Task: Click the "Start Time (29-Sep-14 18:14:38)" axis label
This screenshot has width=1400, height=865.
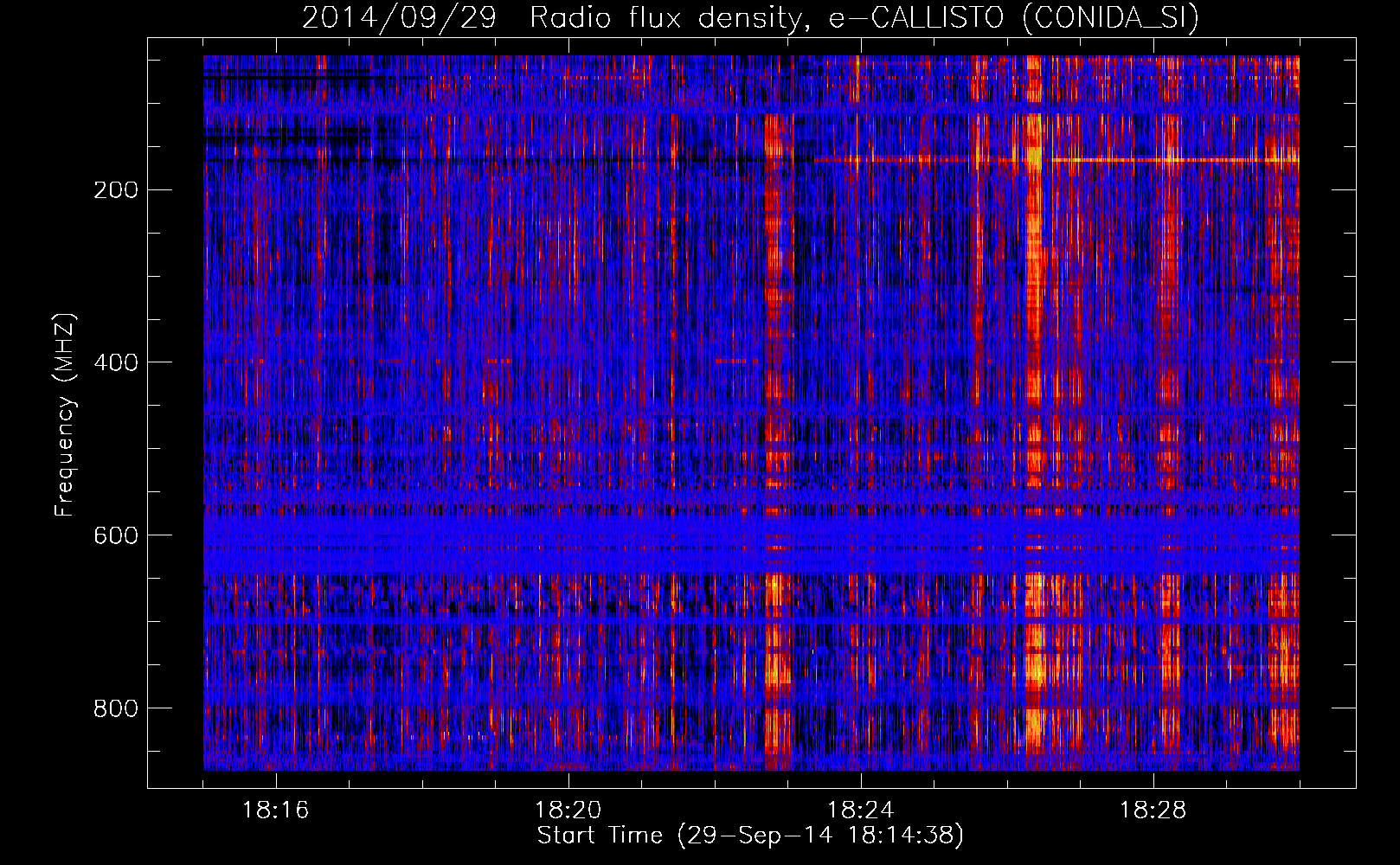Action: [x=750, y=836]
